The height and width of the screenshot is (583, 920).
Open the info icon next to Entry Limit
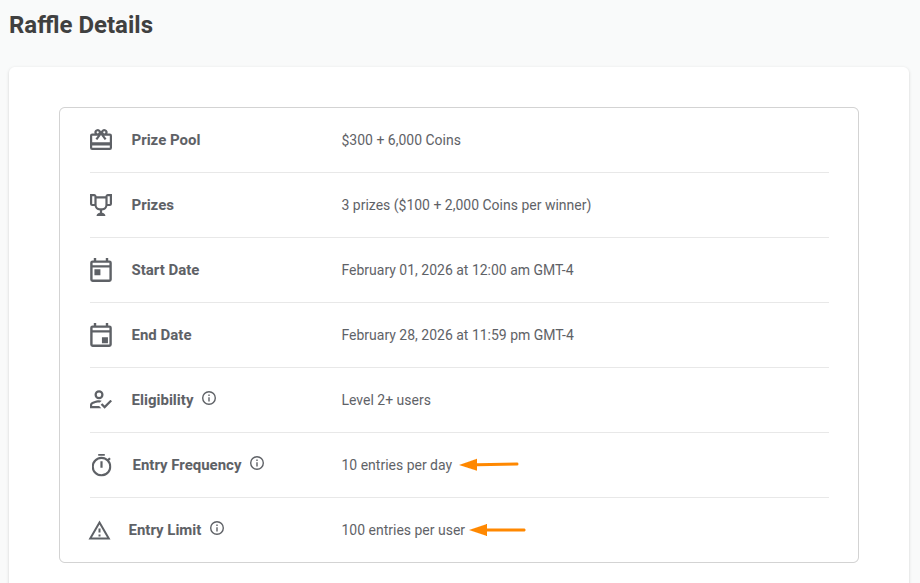tap(217, 528)
